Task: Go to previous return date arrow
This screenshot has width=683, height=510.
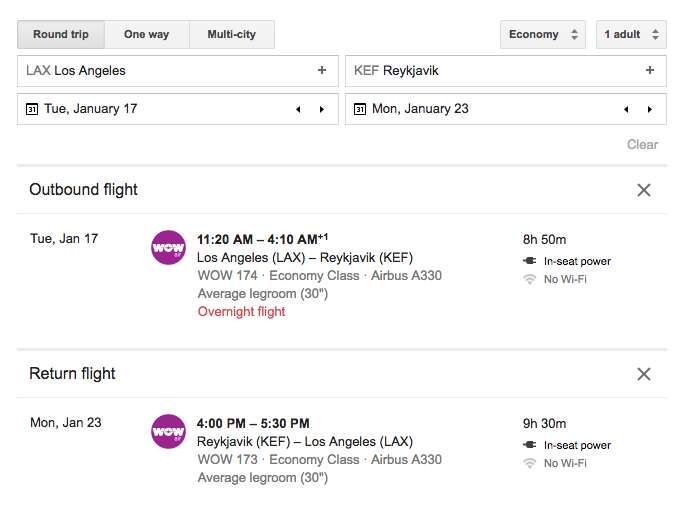Action: click(x=626, y=109)
